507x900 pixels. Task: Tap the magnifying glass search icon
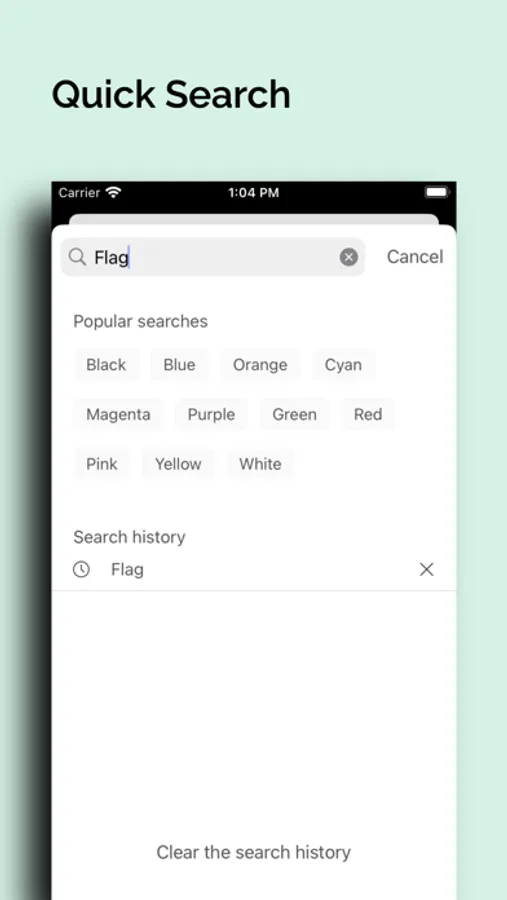pos(77,257)
